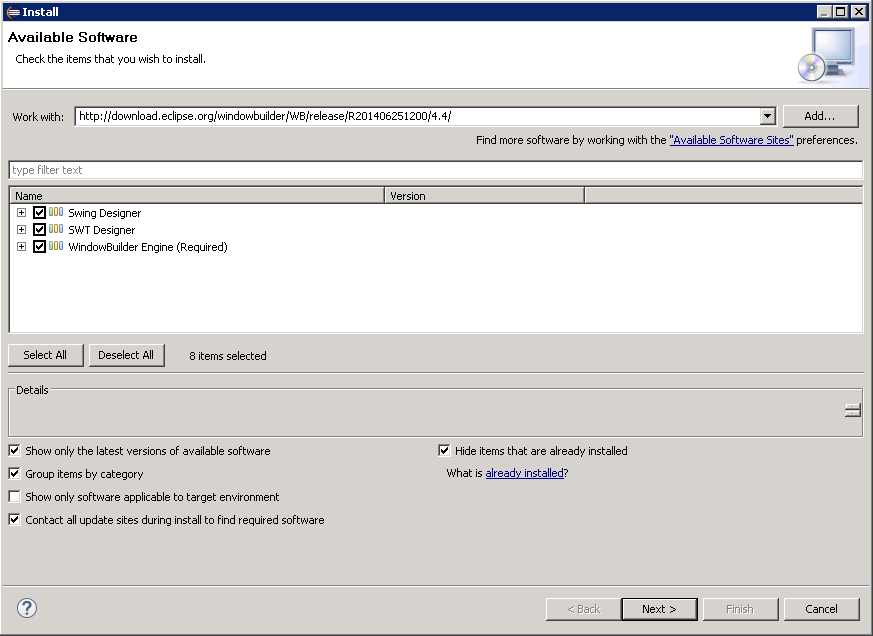Image resolution: width=873 pixels, height=636 pixels.
Task: Open the Work with repository dropdown
Action: [766, 115]
